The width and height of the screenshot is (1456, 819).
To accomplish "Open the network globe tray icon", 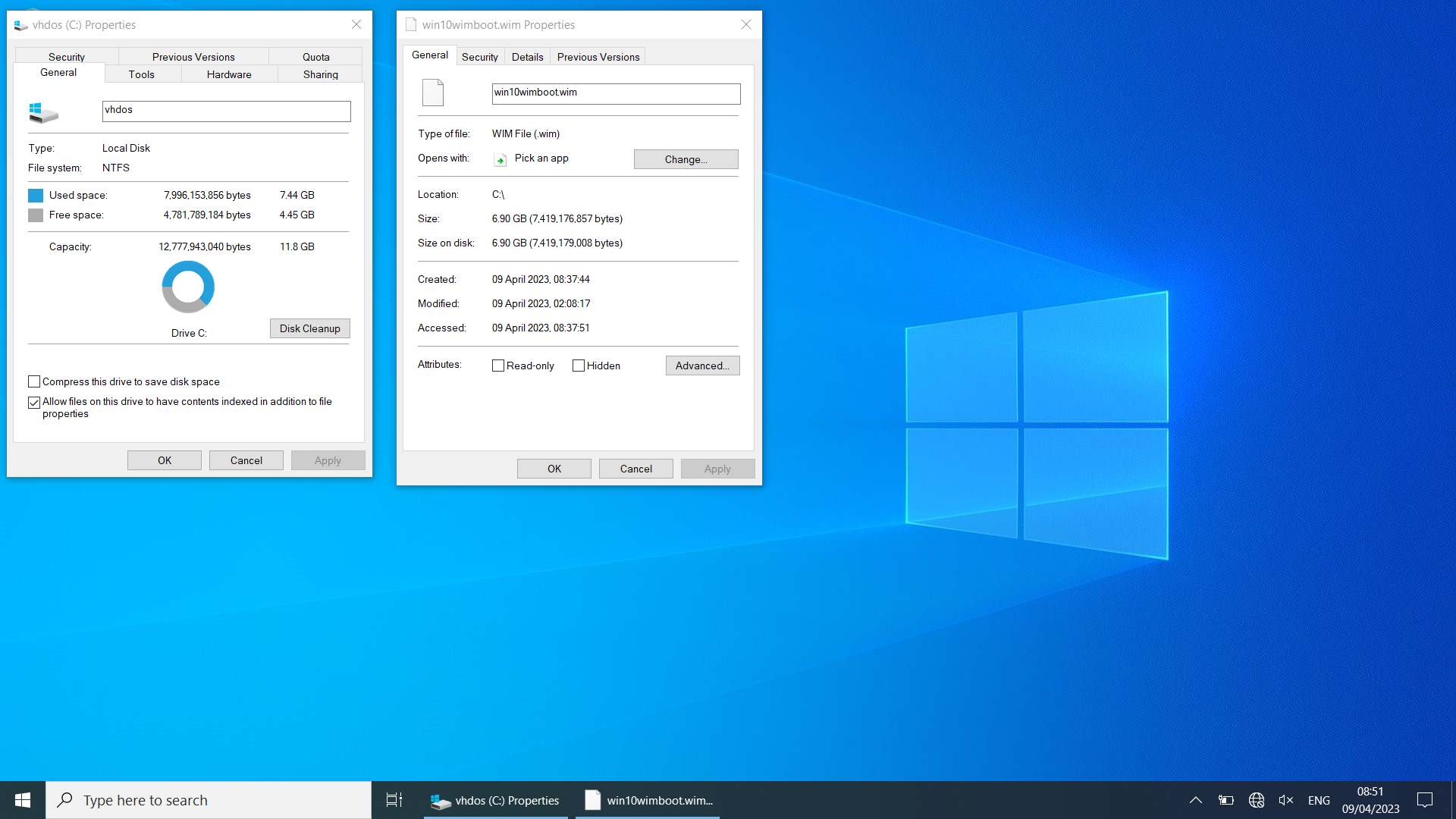I will point(1257,800).
